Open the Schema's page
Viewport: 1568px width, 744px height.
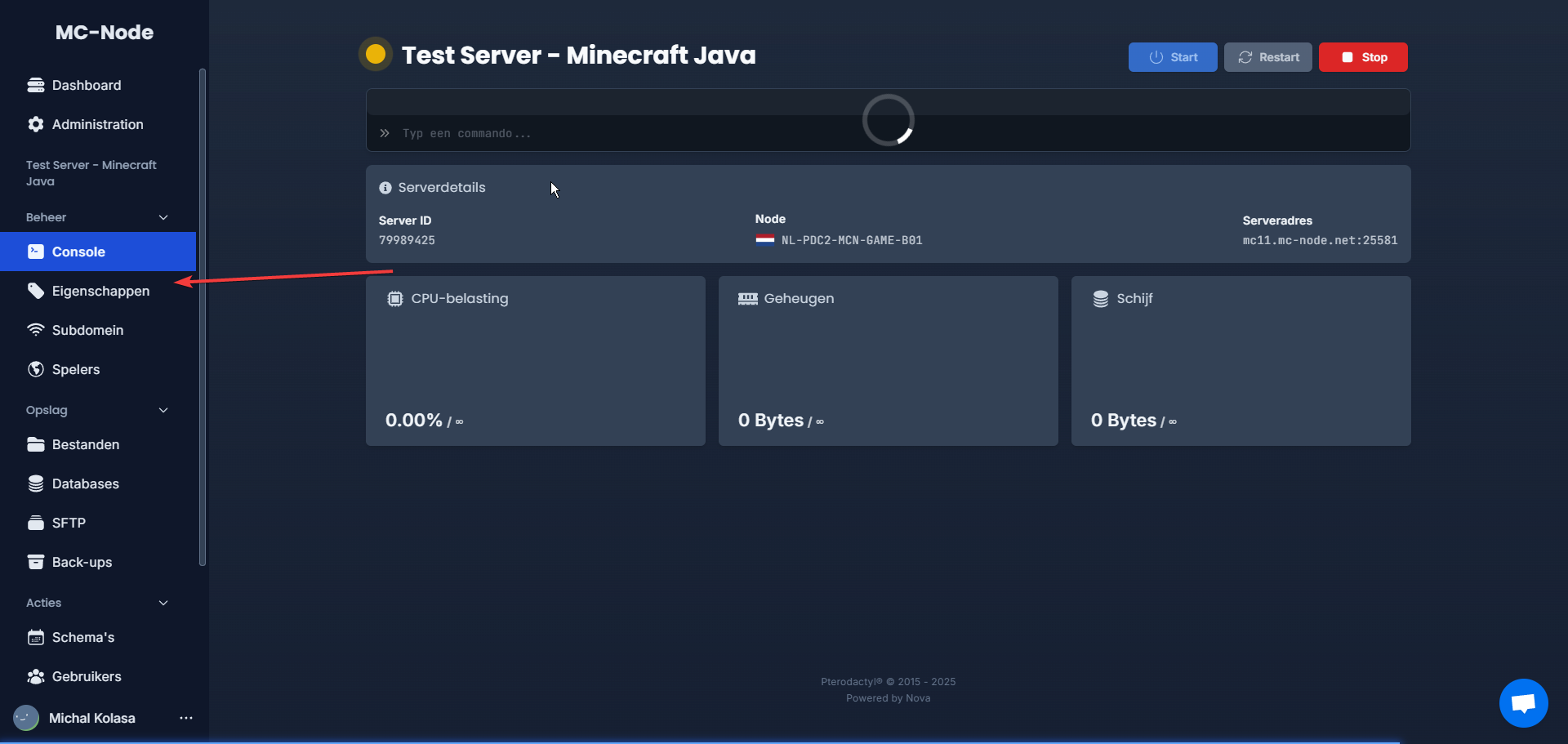point(98,637)
